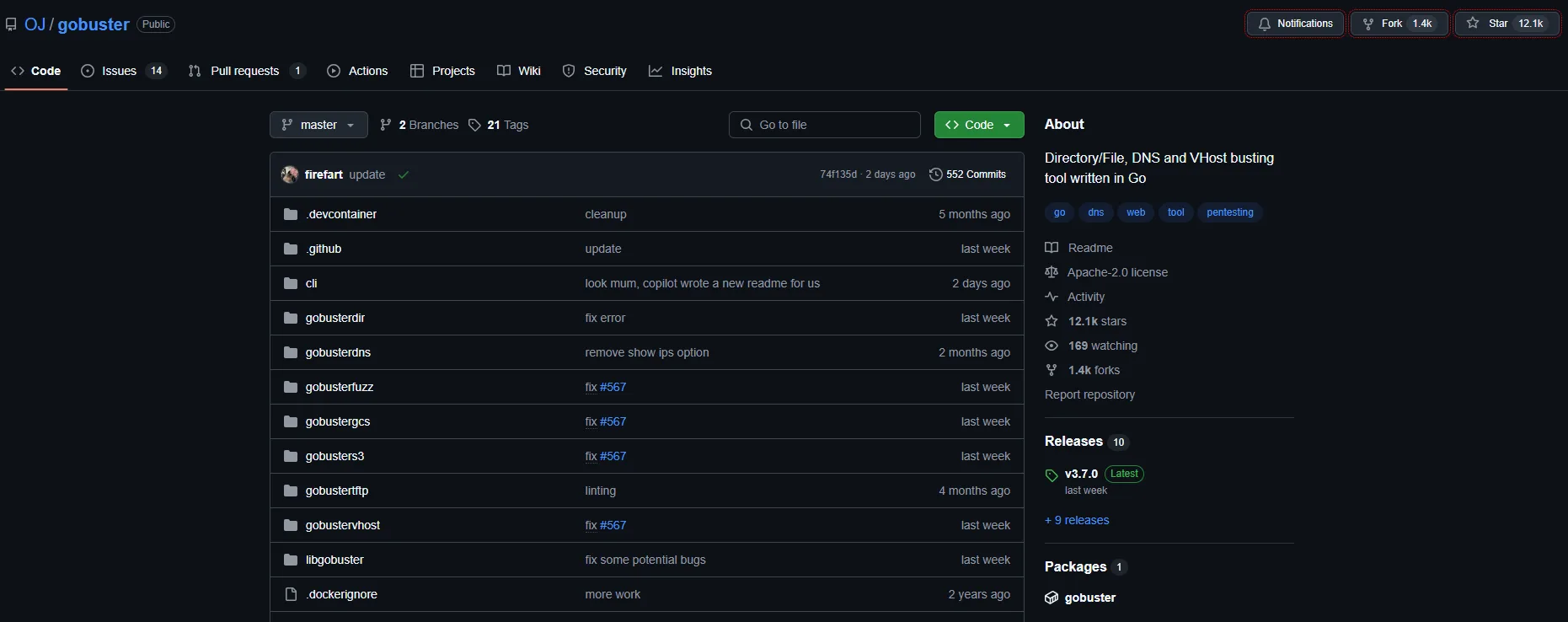Click the Notifications button
Screen dimensions: 1568x622
click(x=1296, y=24)
